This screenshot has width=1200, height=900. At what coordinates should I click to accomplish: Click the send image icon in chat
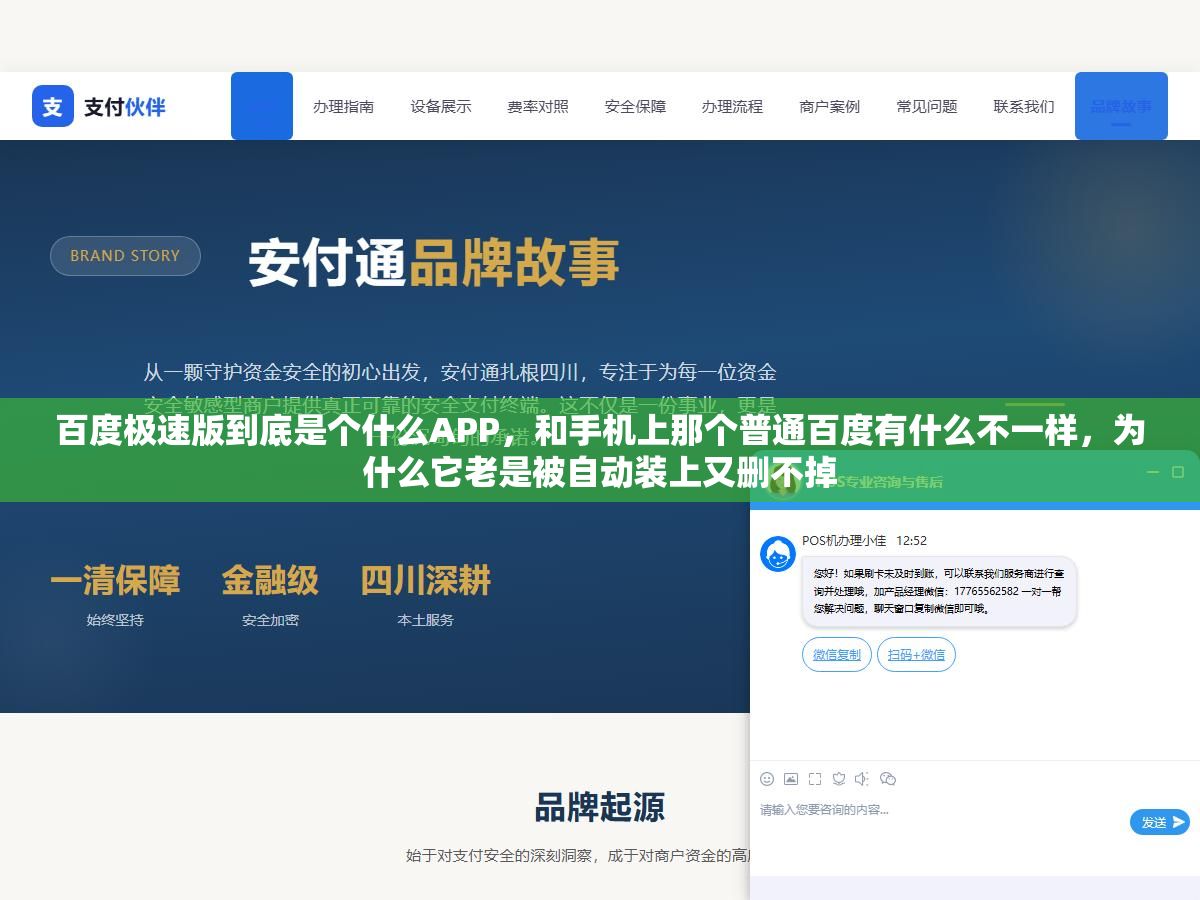(x=791, y=779)
